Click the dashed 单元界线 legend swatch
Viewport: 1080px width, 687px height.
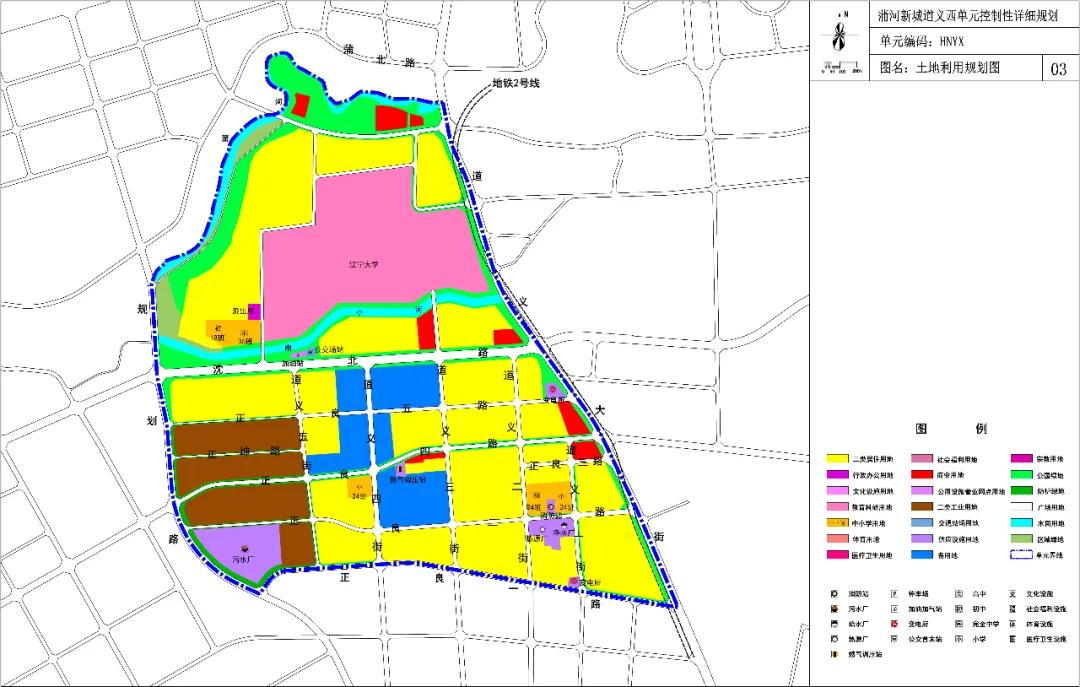[x=1020, y=555]
